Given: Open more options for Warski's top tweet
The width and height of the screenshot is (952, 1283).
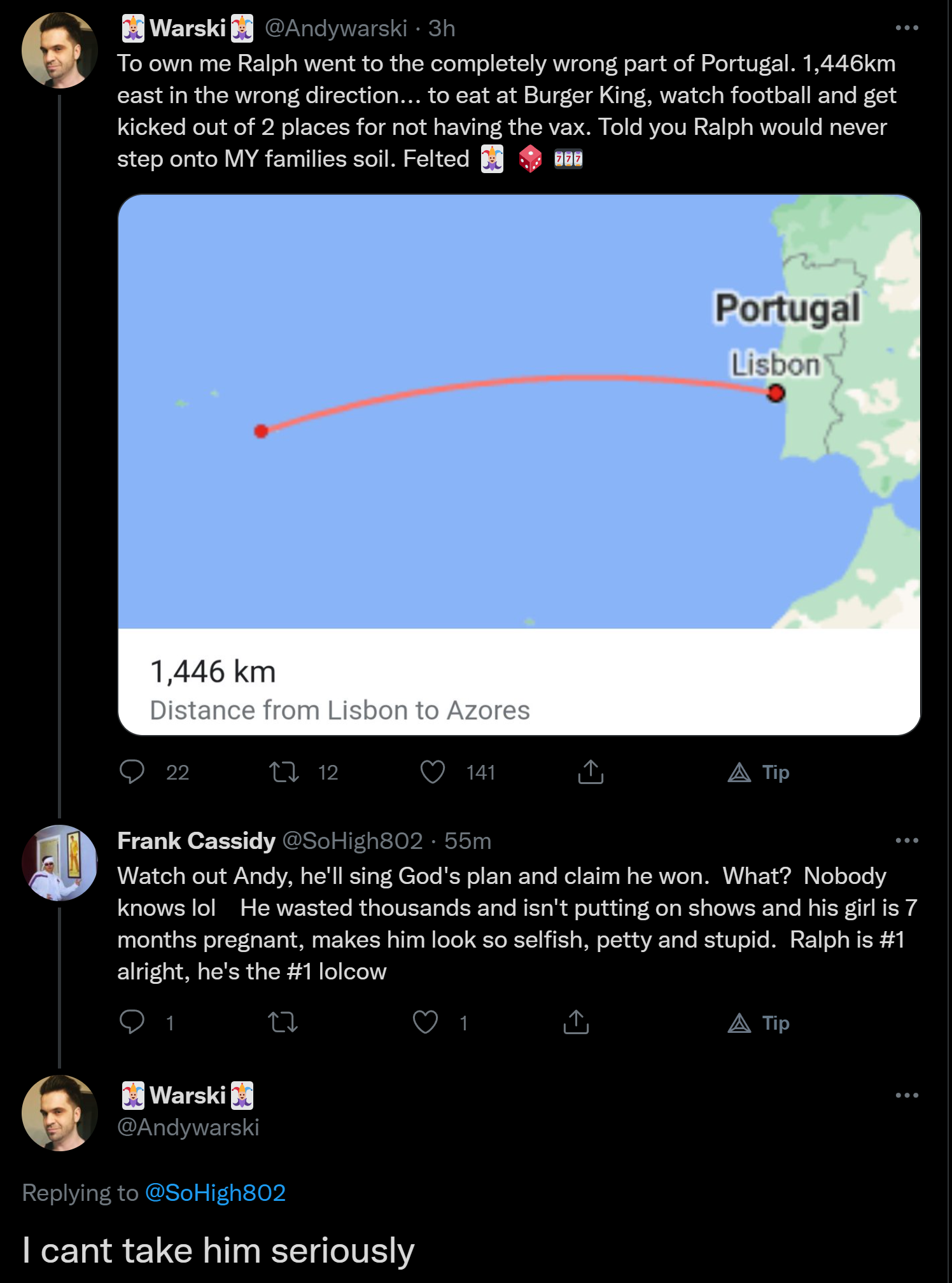Looking at the screenshot, I should (x=906, y=28).
